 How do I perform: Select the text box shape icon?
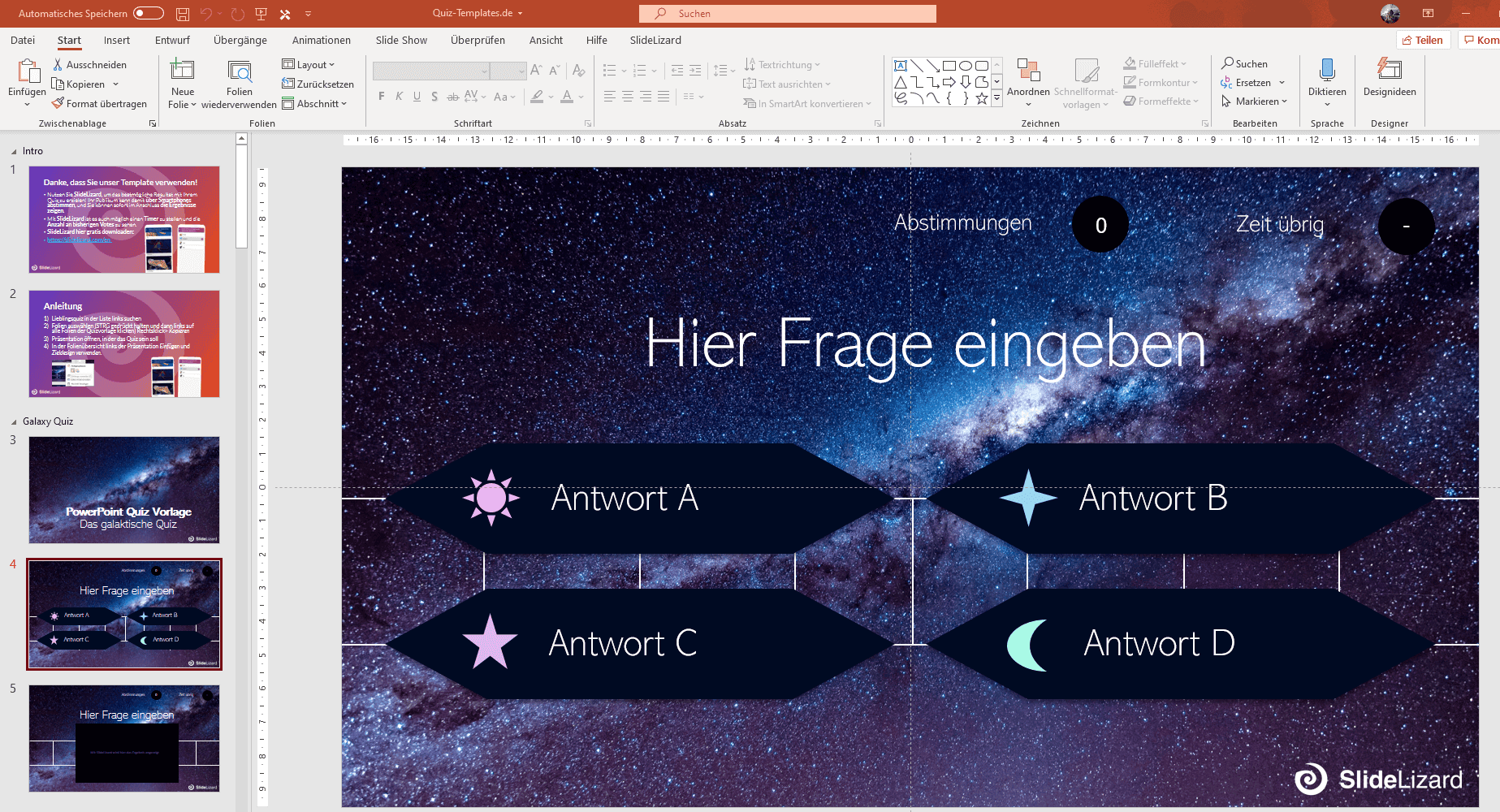coord(900,66)
